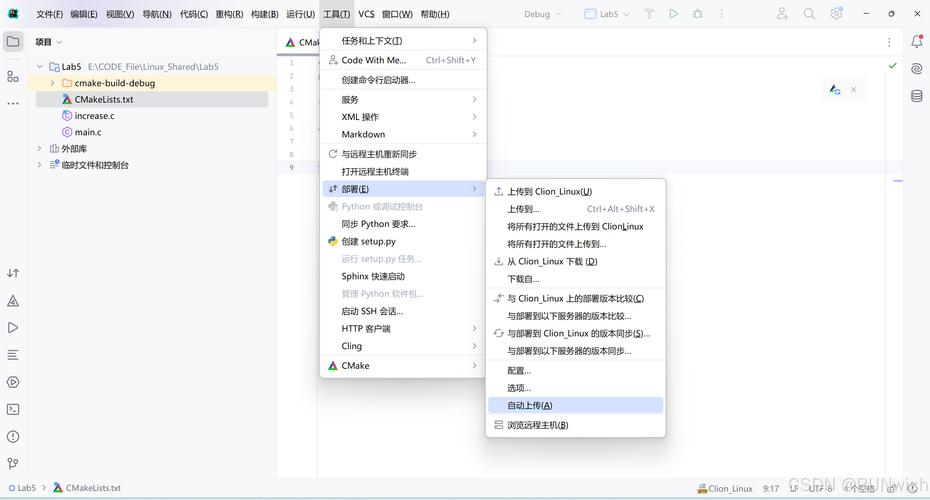The height and width of the screenshot is (500, 930).
Task: Click 选项... in deployment submenu
Action: click(x=575, y=388)
